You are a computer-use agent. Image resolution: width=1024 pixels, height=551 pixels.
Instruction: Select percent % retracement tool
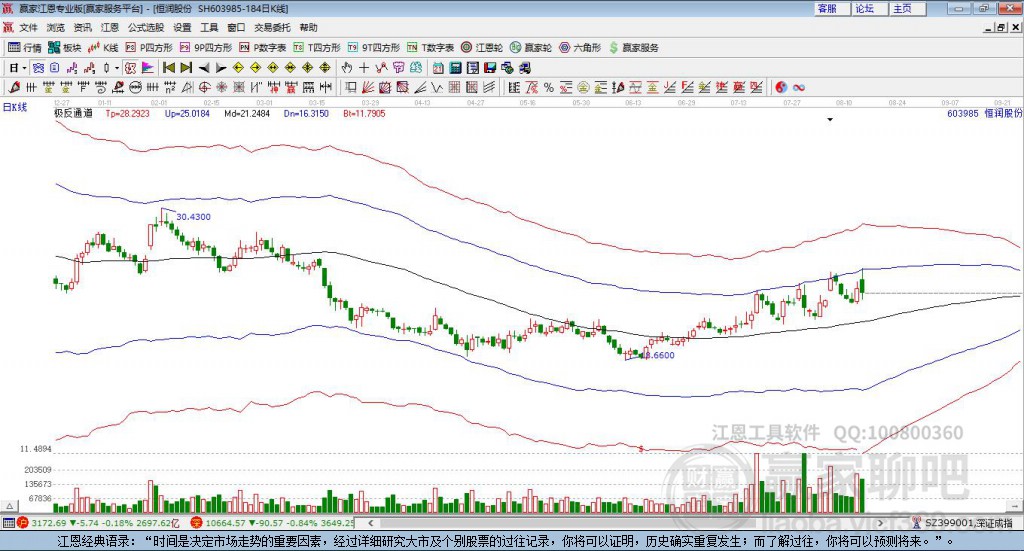tap(549, 87)
